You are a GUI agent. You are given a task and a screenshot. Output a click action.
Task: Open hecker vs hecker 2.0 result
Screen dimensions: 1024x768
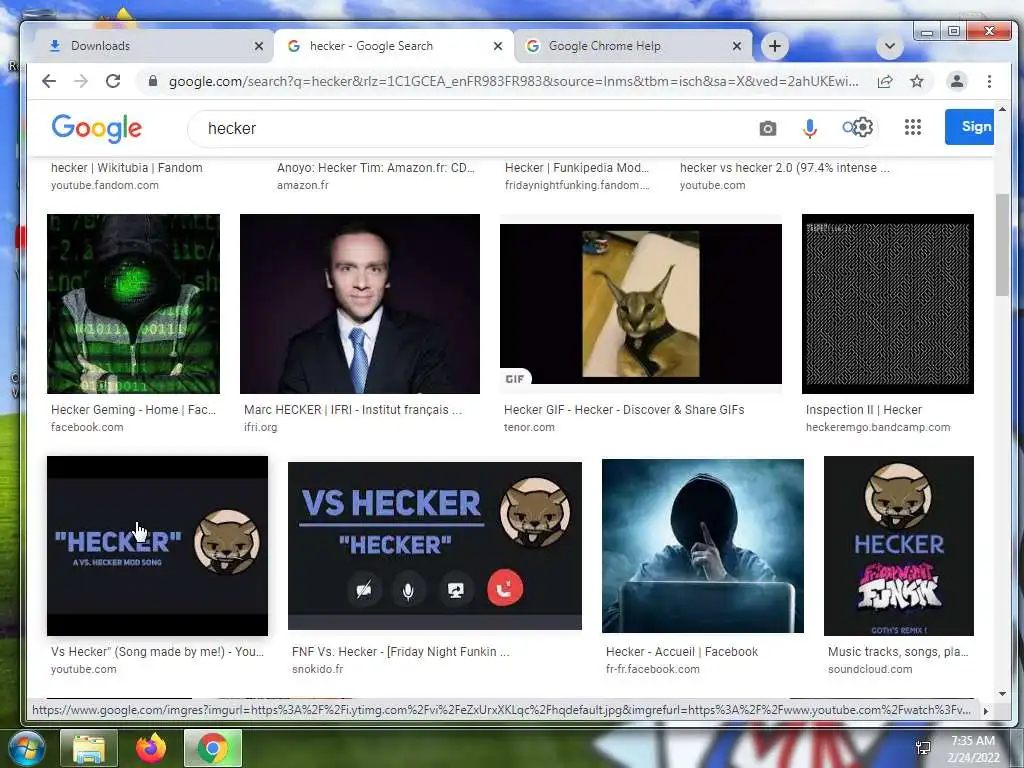[784, 168]
